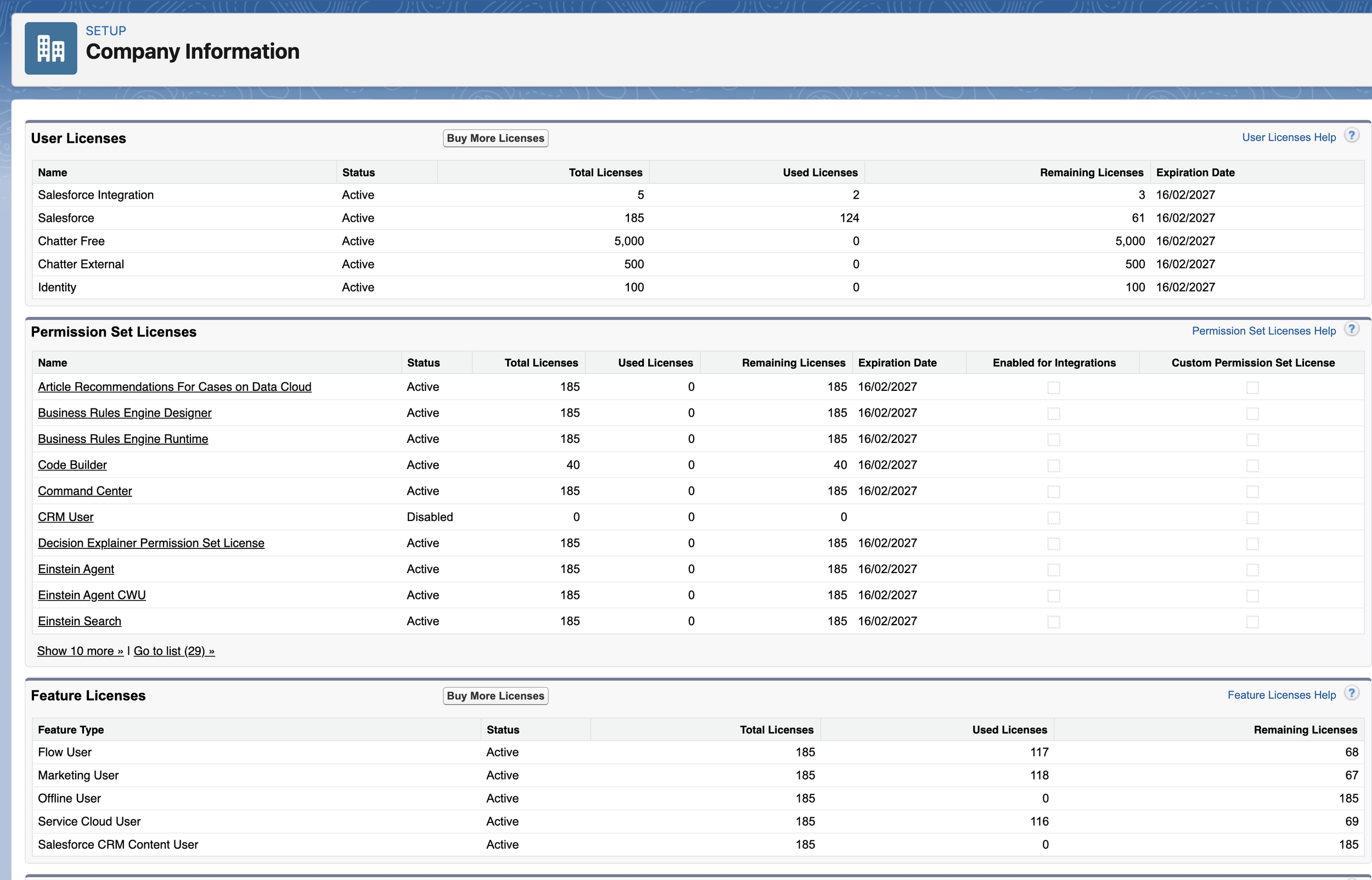Click the Flow User feature type
Viewport: 1372px width, 880px height.
[x=65, y=752]
